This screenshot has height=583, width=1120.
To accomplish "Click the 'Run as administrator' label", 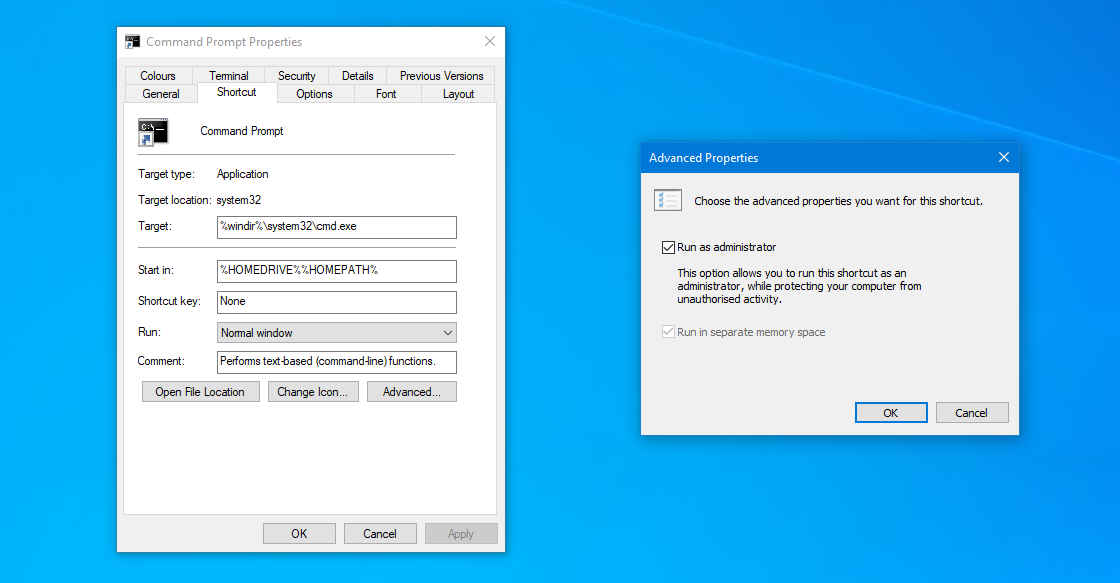I will coord(726,247).
